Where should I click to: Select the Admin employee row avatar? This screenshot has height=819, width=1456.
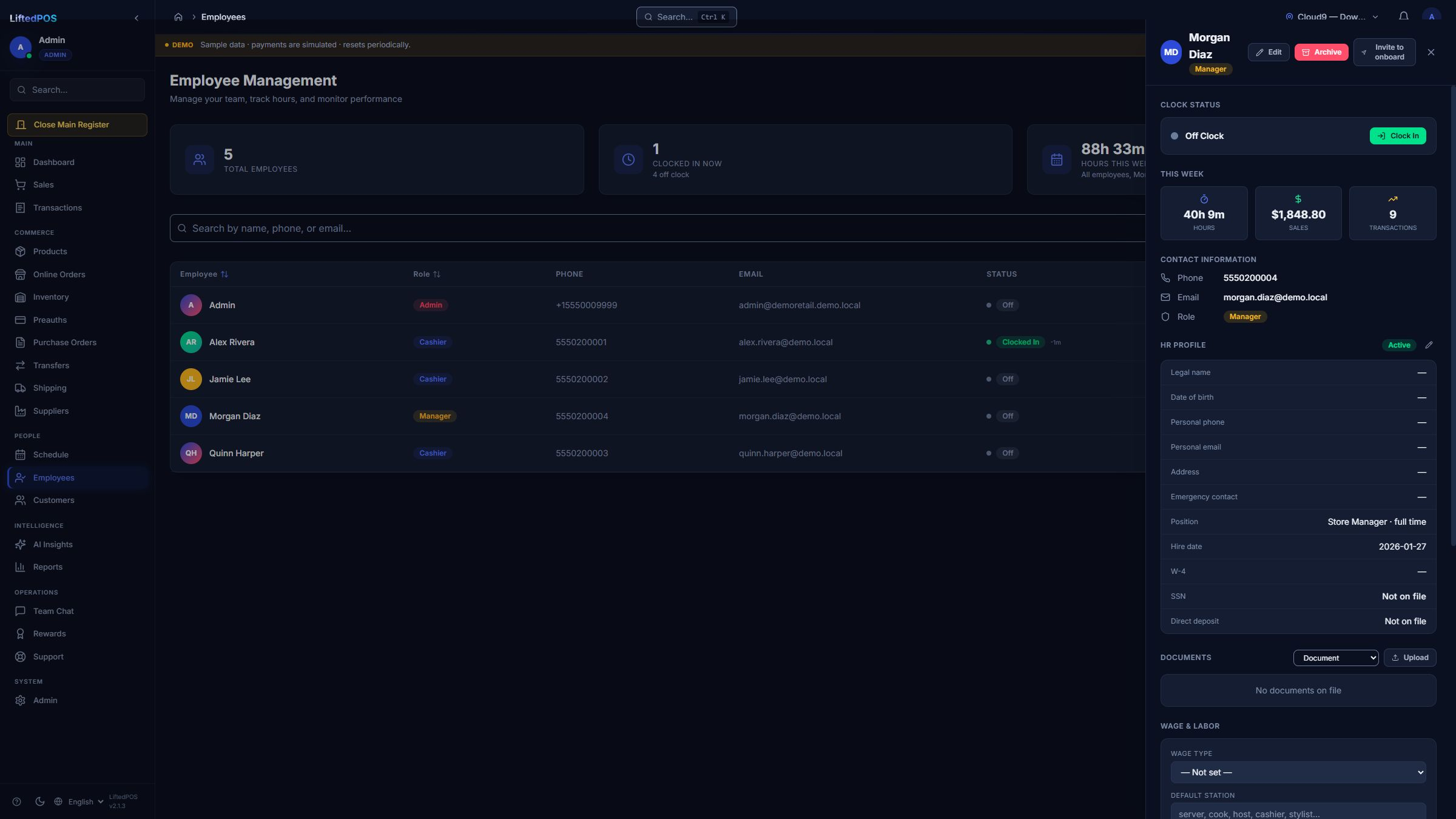191,305
